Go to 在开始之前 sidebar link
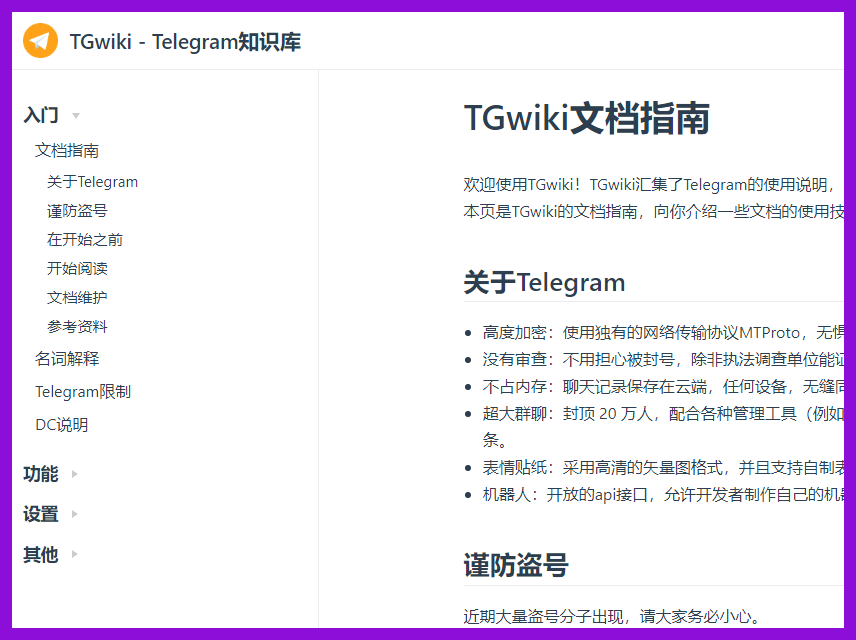The width and height of the screenshot is (856, 640). click(85, 240)
